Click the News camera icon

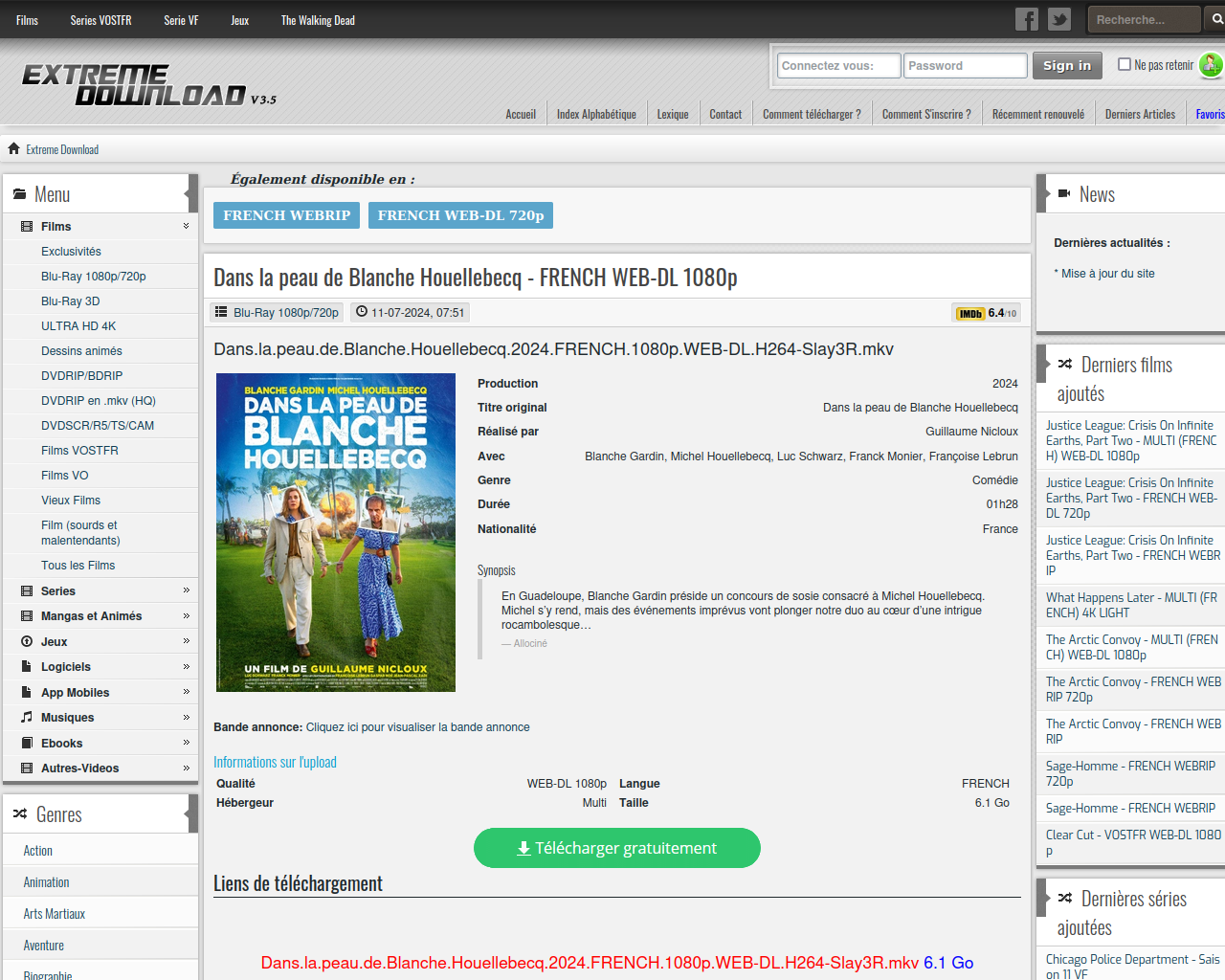click(x=1064, y=193)
